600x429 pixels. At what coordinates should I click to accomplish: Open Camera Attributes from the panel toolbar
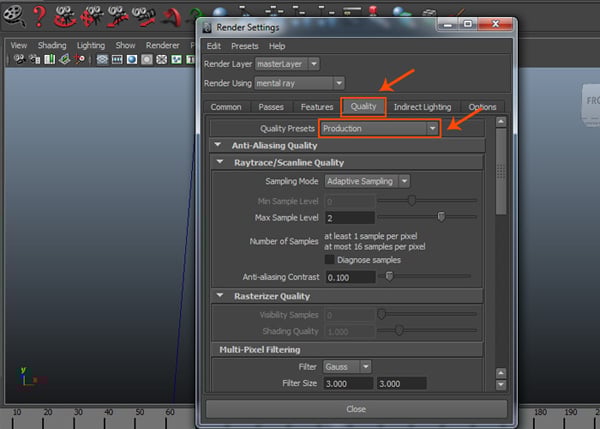35,59
